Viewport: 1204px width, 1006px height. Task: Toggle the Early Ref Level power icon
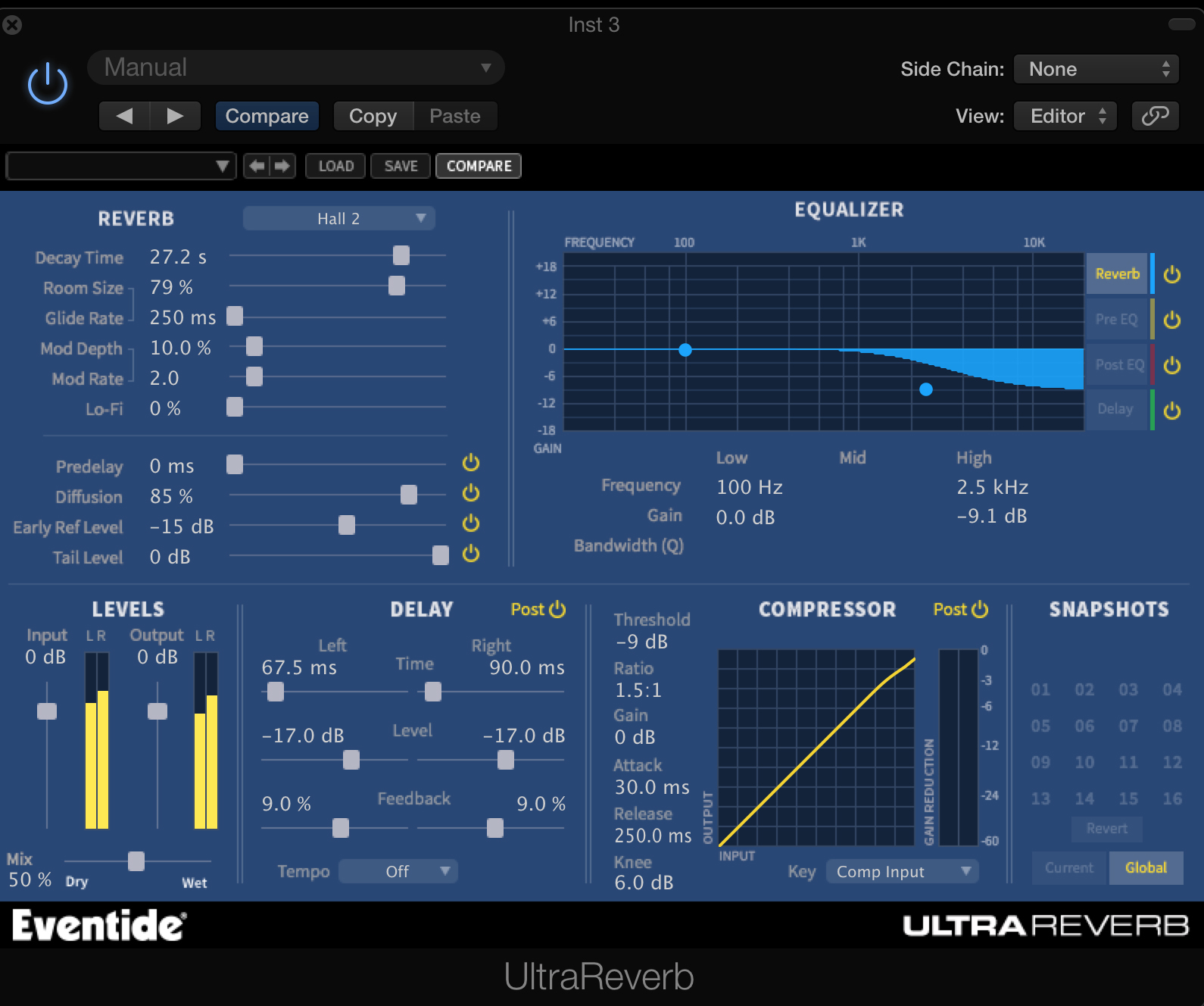click(471, 523)
